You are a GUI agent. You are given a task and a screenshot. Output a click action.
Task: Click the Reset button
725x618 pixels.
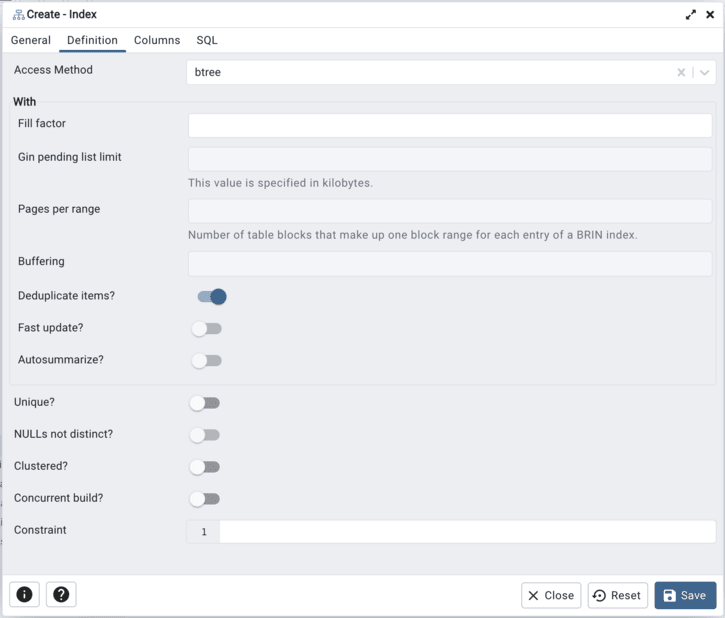click(x=617, y=595)
